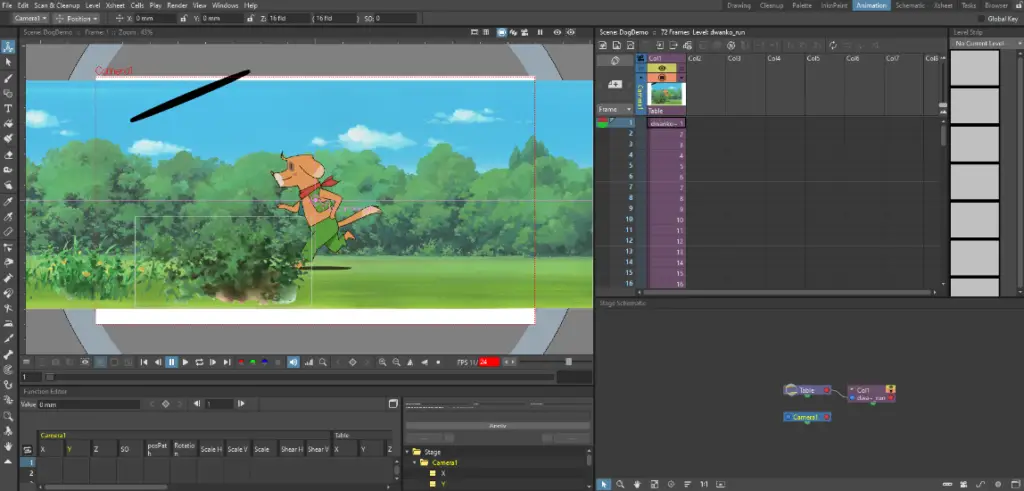Screen dimensions: 1024x491
Task: Click the Camera1 node in schematic
Action: click(807, 417)
